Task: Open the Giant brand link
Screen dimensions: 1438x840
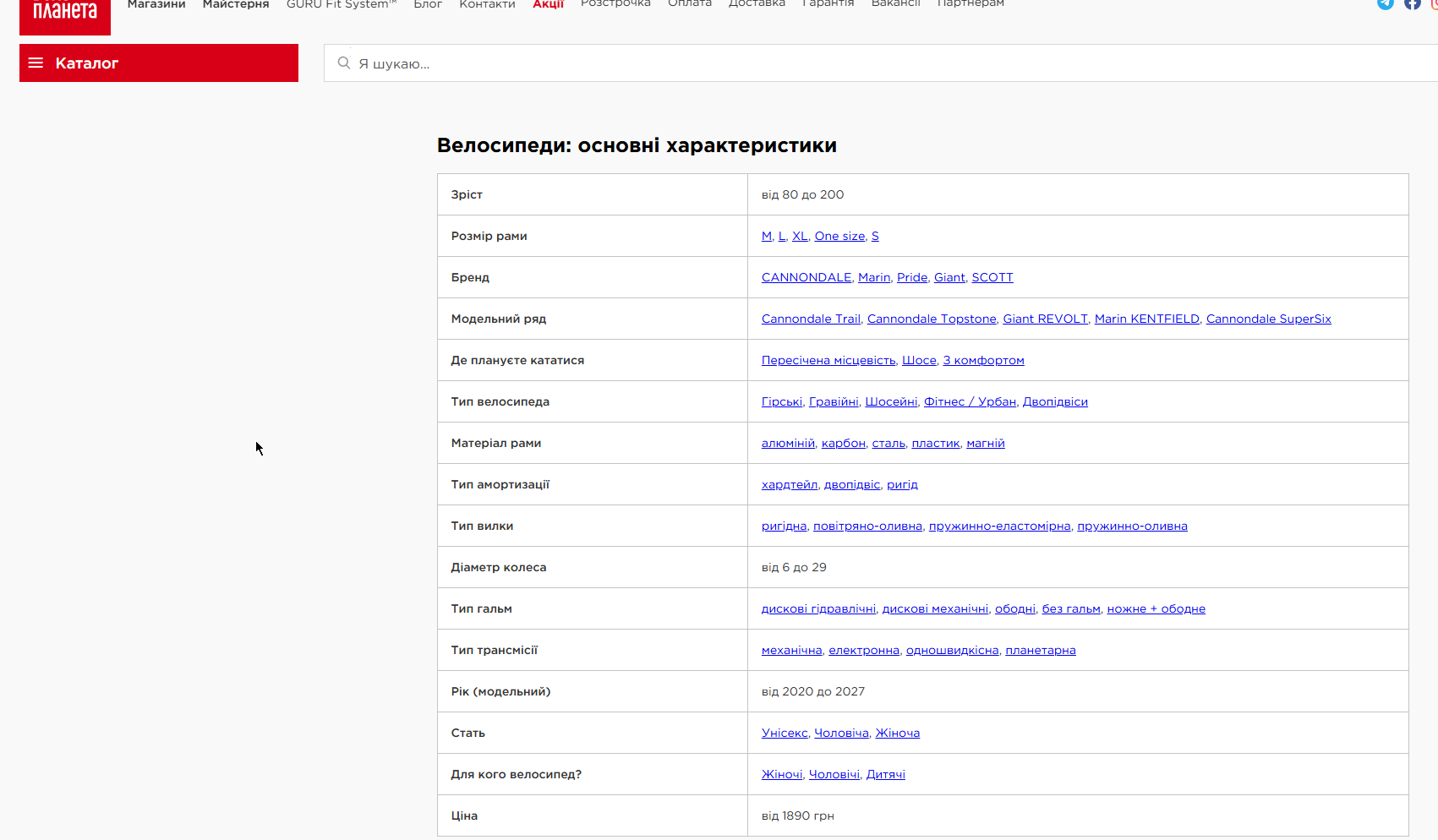Action: point(949,277)
